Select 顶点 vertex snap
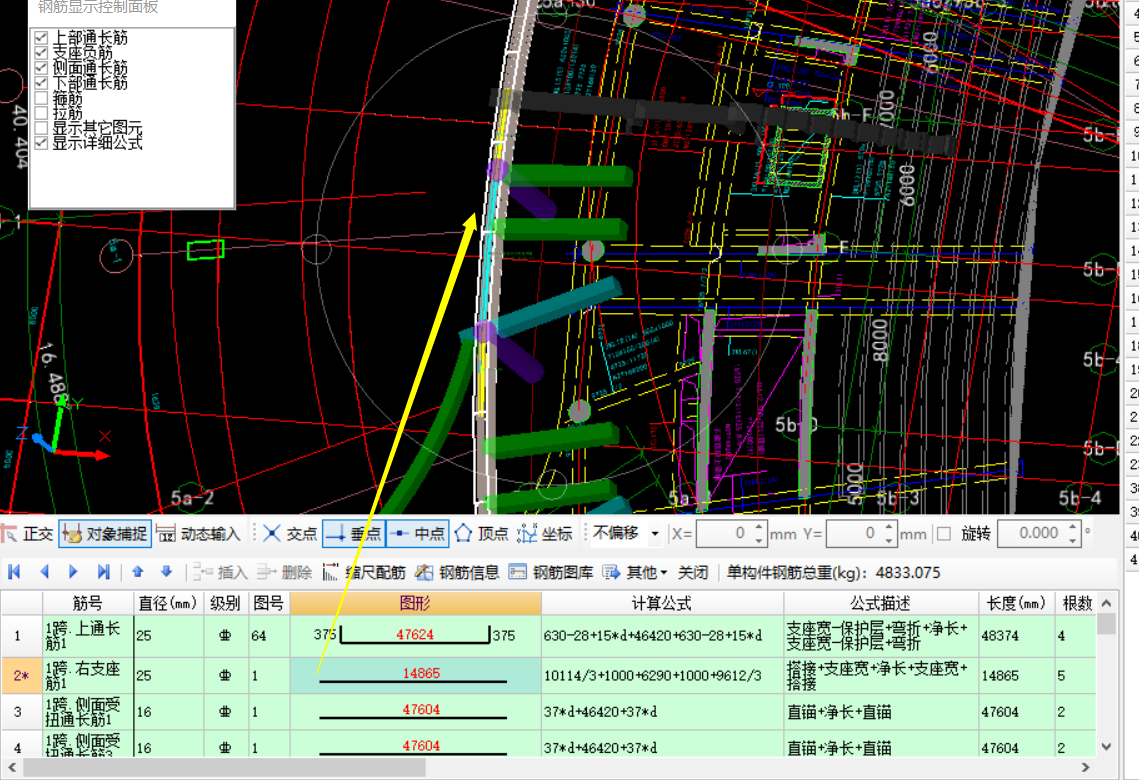 482,534
